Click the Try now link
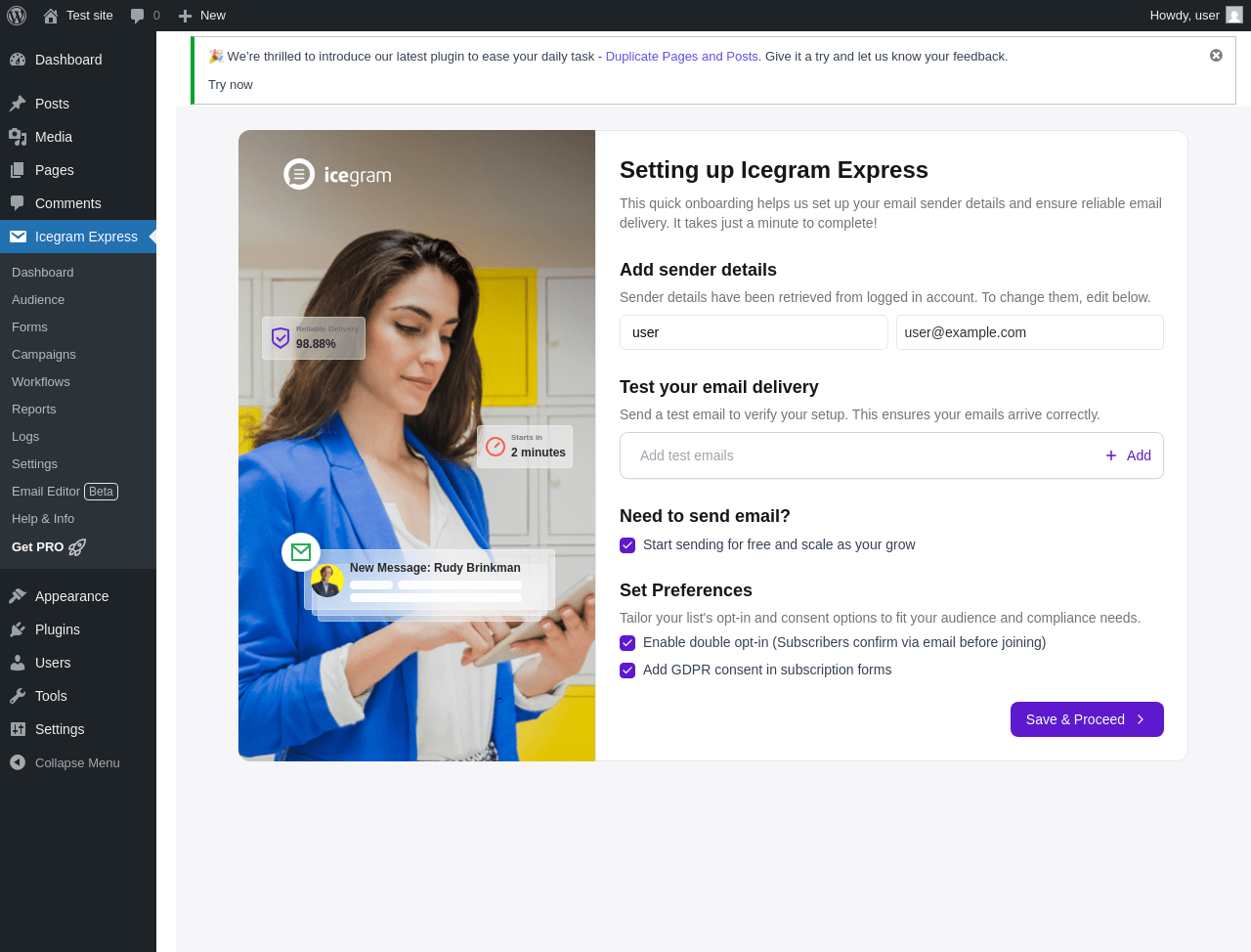Screen dimensions: 1251x952 tap(231, 85)
